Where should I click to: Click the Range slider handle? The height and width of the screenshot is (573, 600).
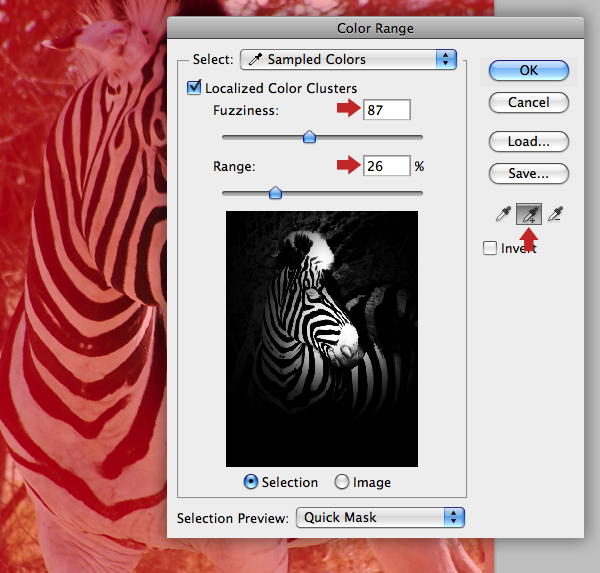276,193
